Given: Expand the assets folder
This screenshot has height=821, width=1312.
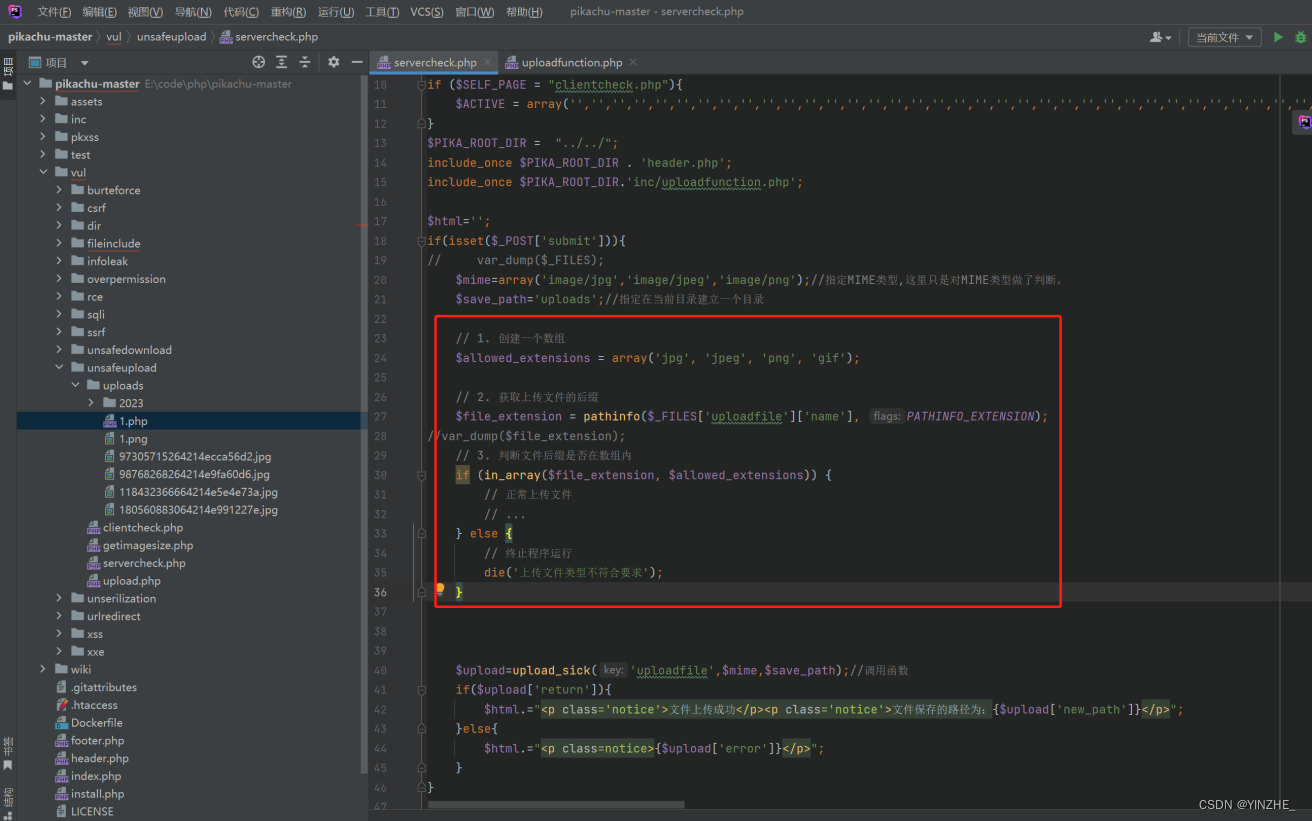Looking at the screenshot, I should coord(43,101).
